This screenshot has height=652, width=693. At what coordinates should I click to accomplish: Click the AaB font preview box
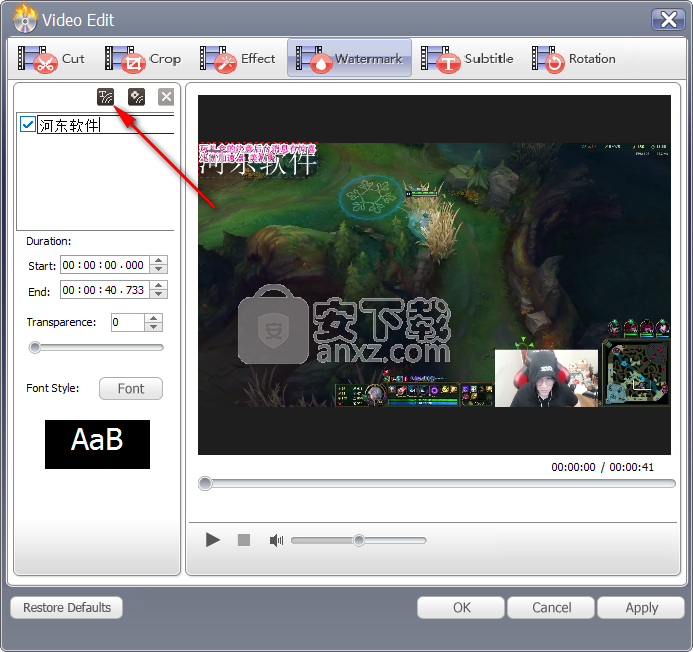[97, 444]
